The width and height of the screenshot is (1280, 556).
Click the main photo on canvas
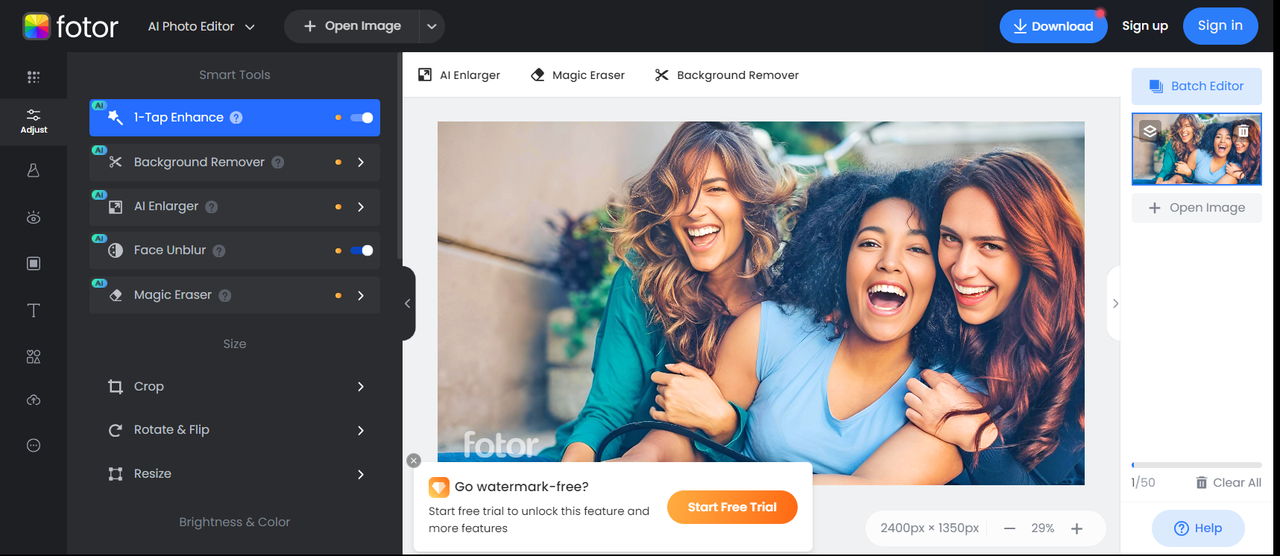click(x=761, y=303)
